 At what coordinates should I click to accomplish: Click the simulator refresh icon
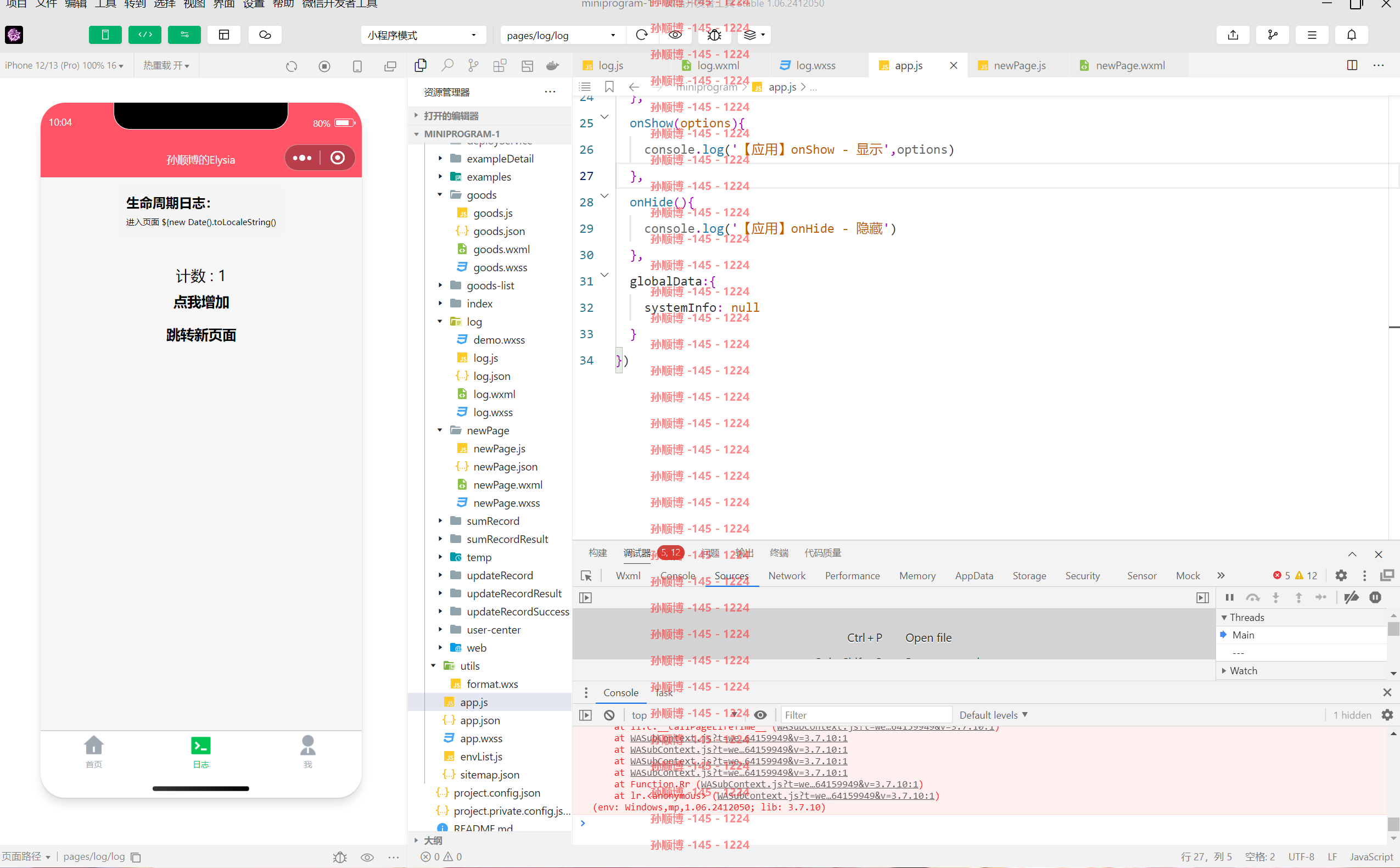(292, 66)
